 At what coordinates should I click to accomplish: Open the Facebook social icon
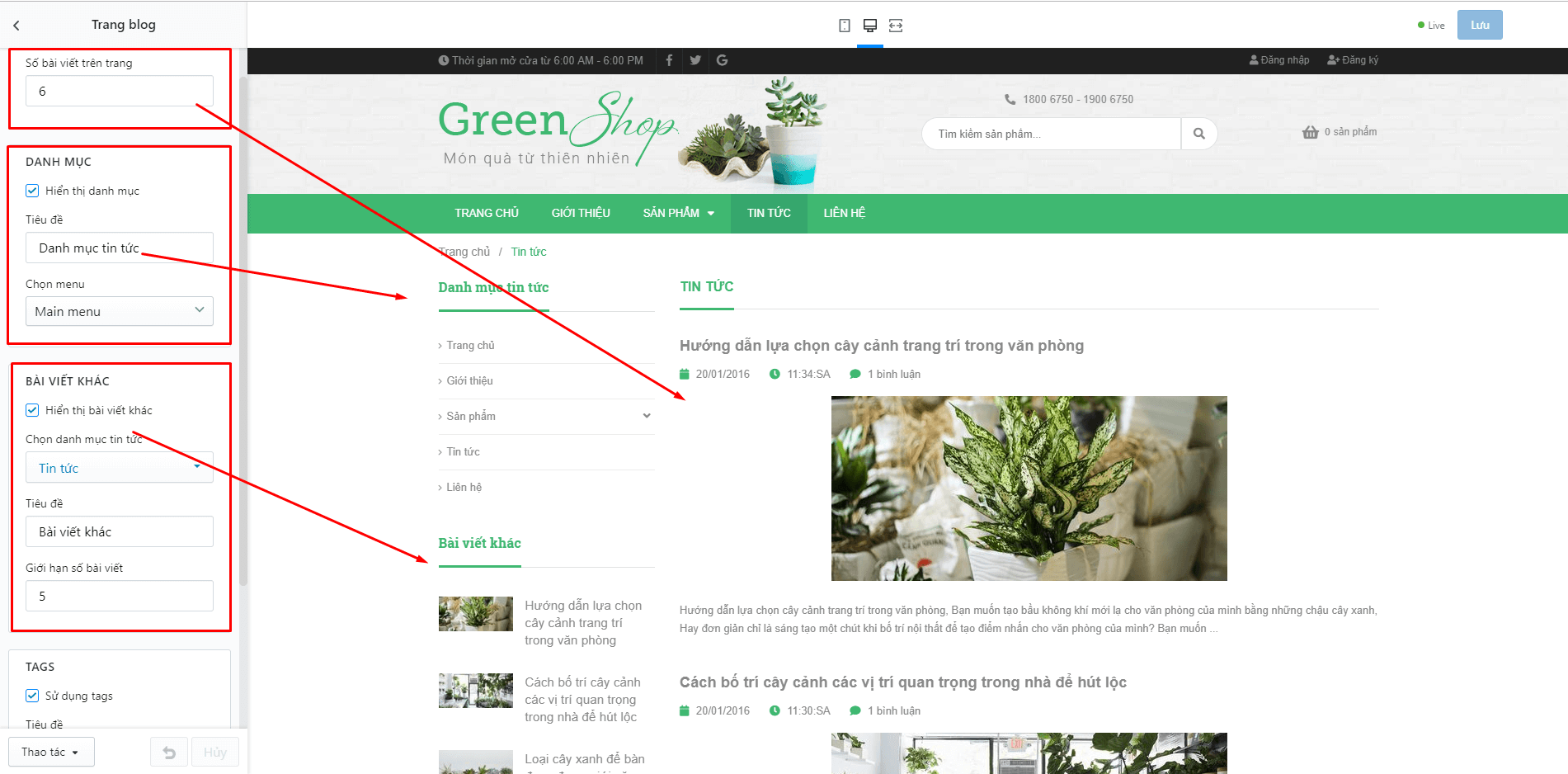coord(669,60)
